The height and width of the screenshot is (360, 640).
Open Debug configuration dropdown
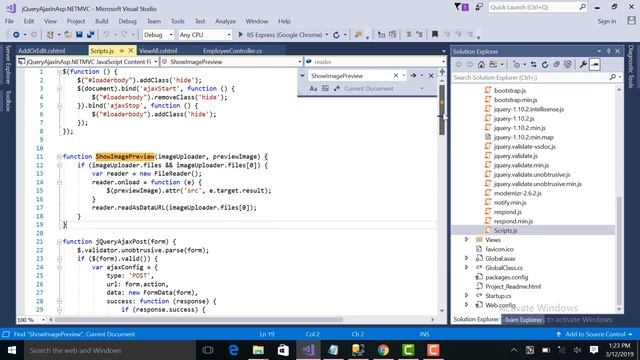(158, 35)
